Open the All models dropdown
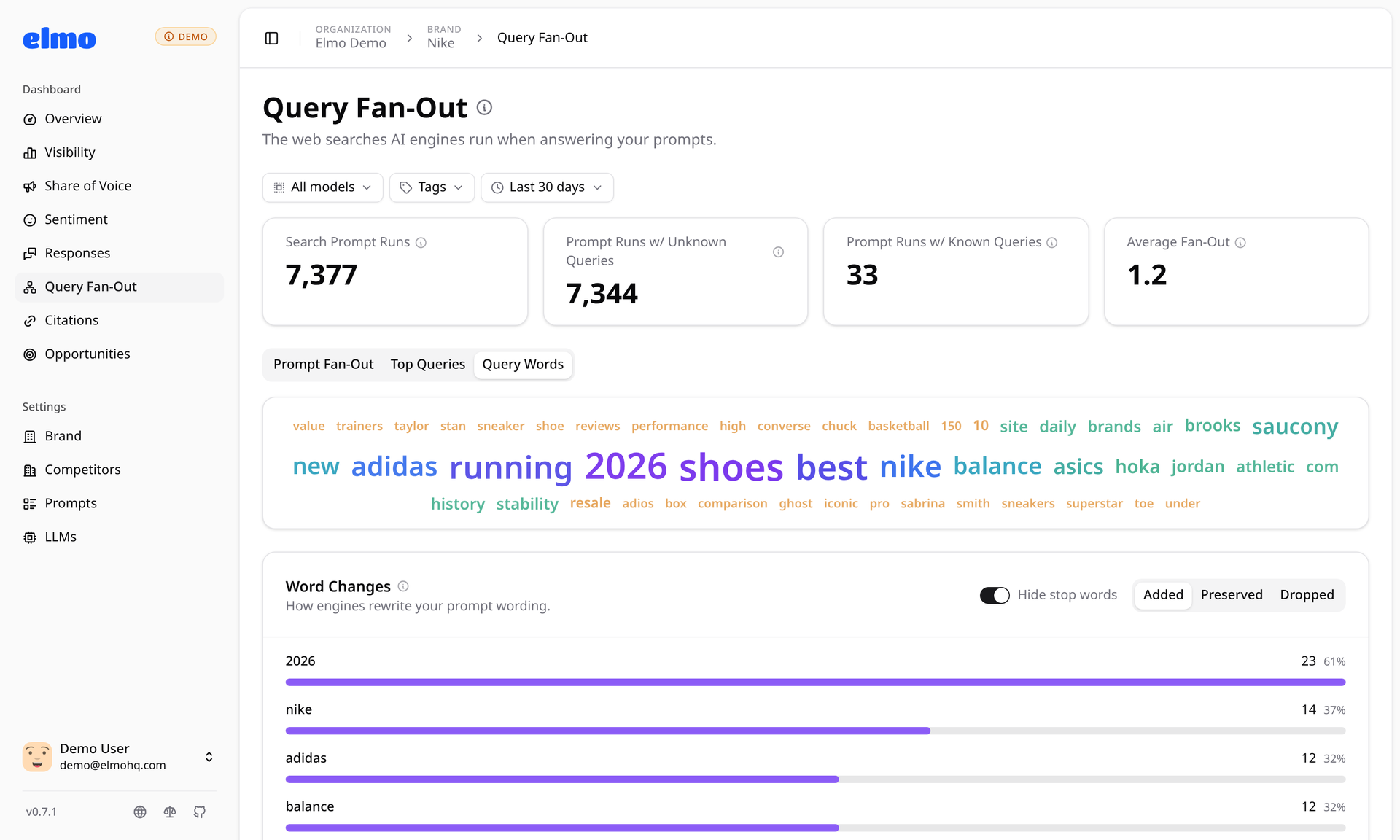1400x840 pixels. coord(322,187)
